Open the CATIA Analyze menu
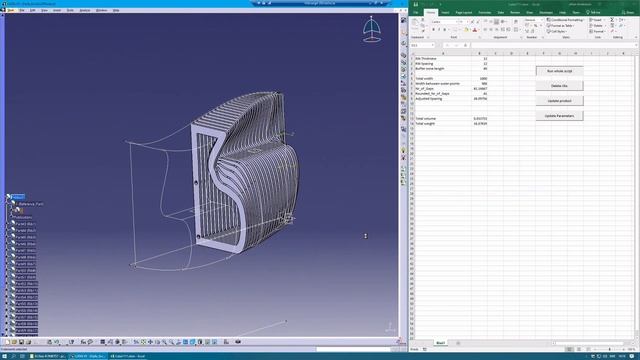The image size is (640, 360). [85, 10]
